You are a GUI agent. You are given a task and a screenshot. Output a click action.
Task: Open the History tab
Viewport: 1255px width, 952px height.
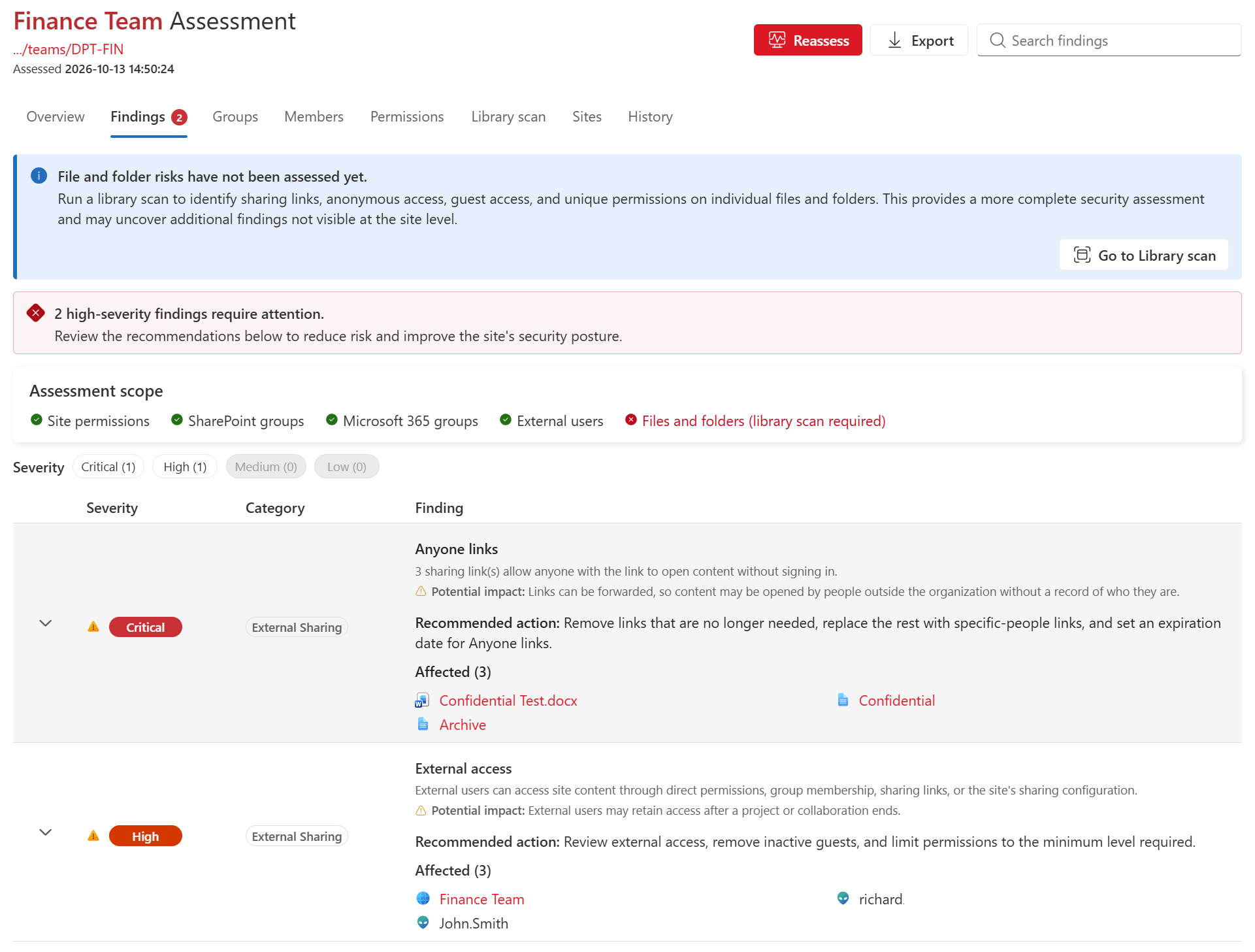point(650,116)
